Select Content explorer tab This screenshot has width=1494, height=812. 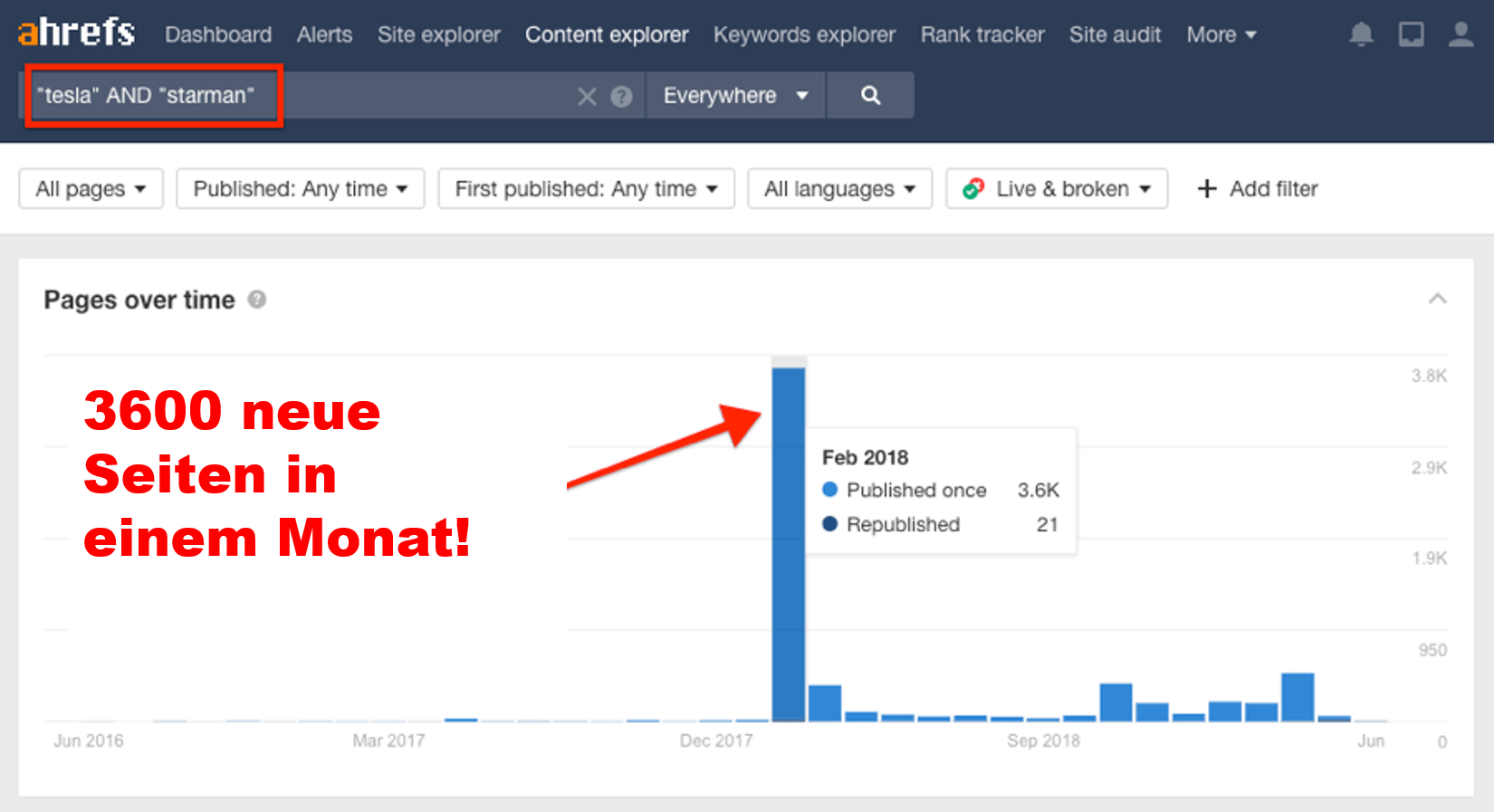pyautogui.click(x=607, y=34)
